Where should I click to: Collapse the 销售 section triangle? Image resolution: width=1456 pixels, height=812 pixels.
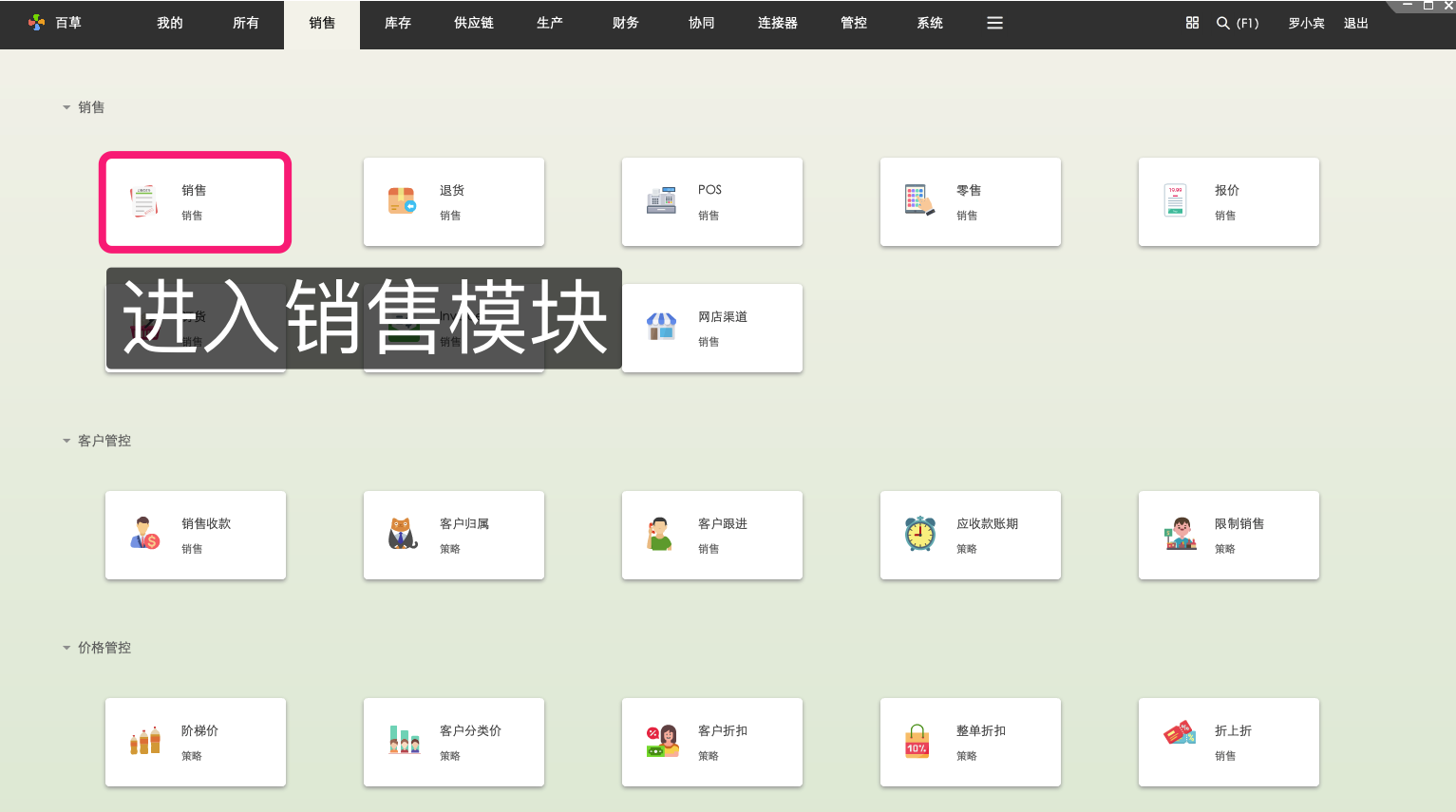(x=66, y=107)
